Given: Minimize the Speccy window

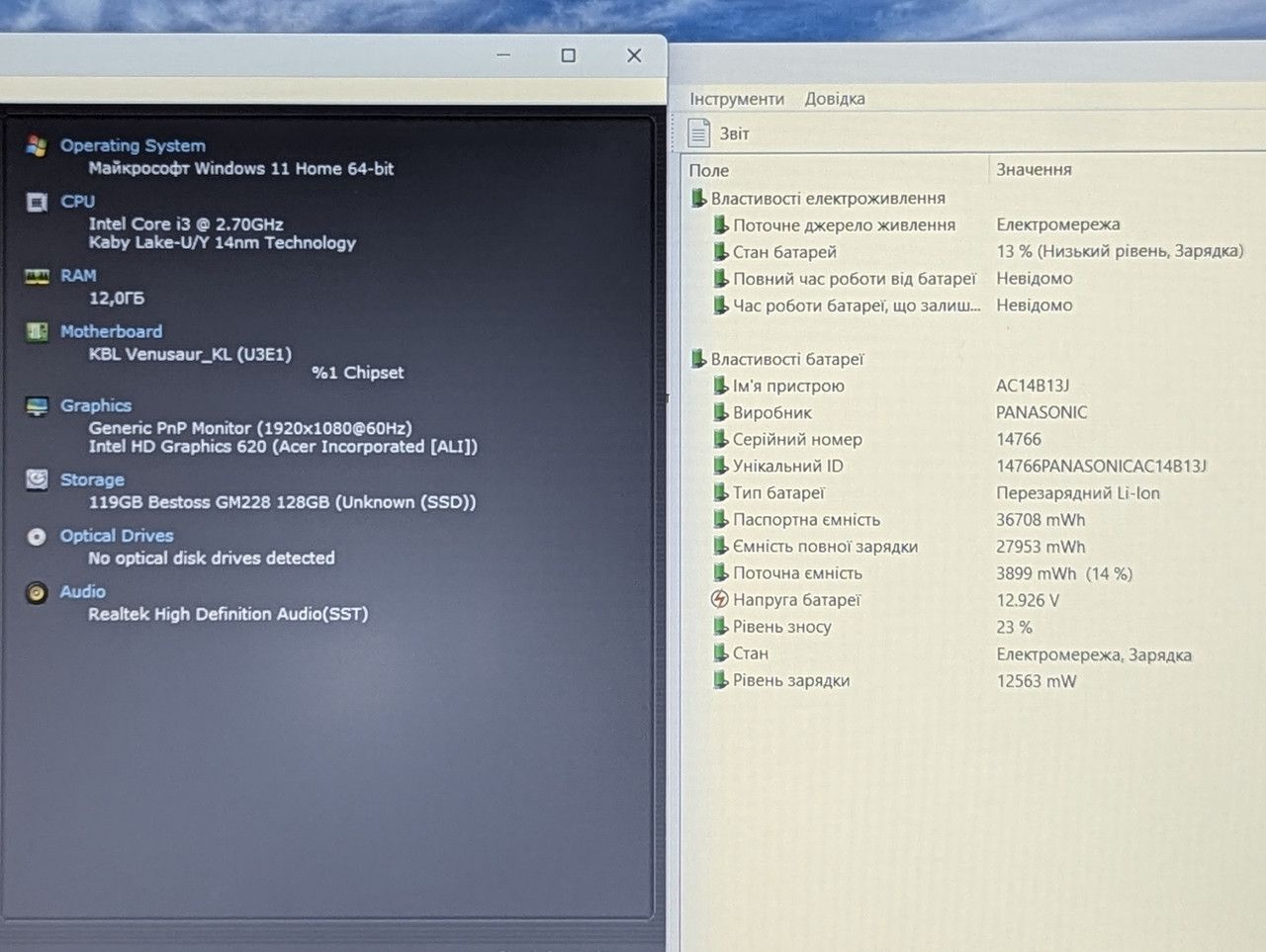Looking at the screenshot, I should [x=503, y=55].
